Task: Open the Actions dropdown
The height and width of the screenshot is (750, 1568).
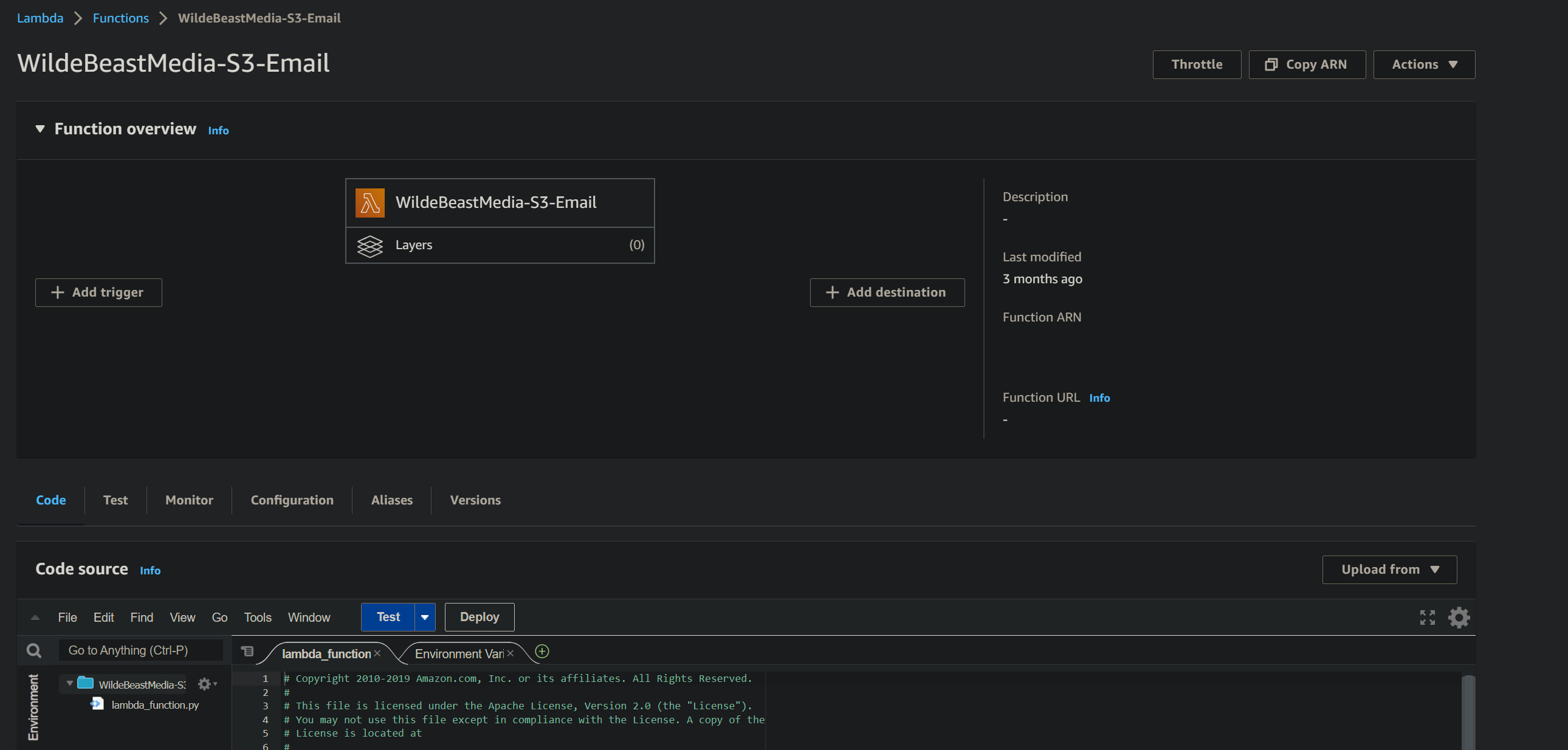Action: coord(1424,64)
